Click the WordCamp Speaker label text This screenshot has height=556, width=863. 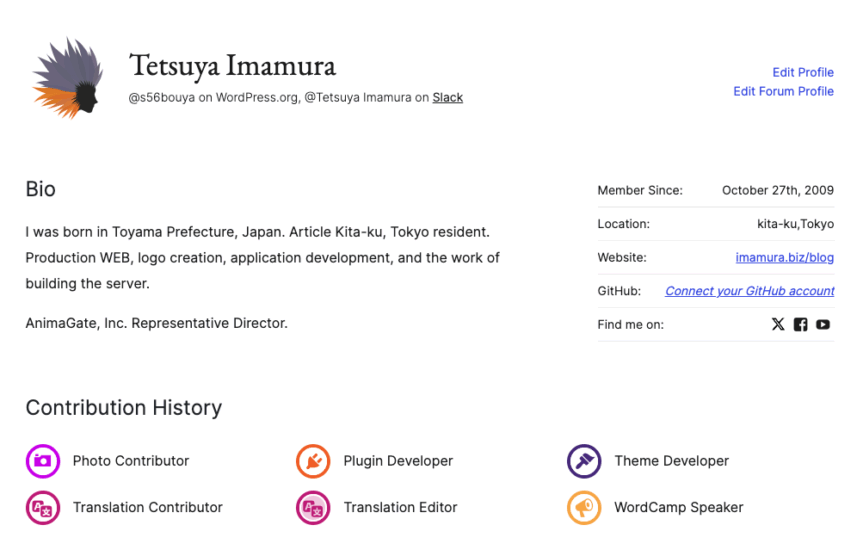[678, 508]
